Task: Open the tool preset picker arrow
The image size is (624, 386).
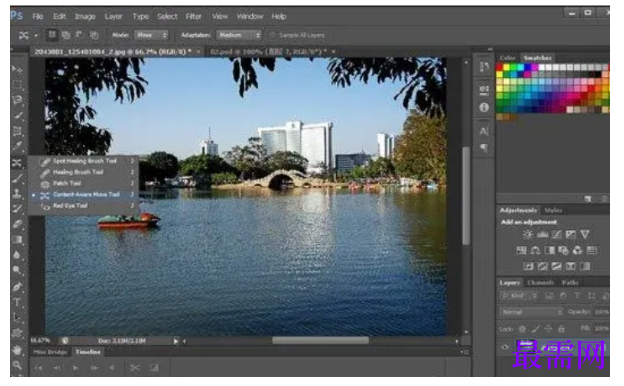Action: [x=36, y=35]
